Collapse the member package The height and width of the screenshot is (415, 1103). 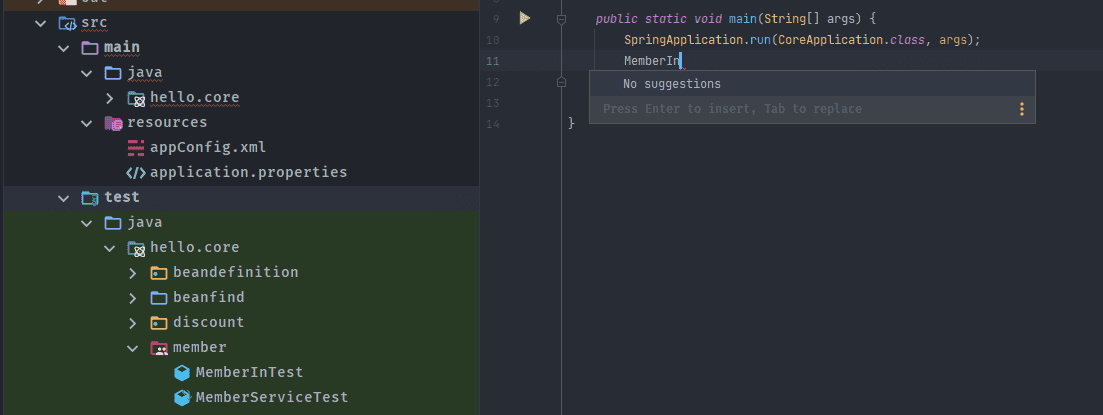point(133,348)
